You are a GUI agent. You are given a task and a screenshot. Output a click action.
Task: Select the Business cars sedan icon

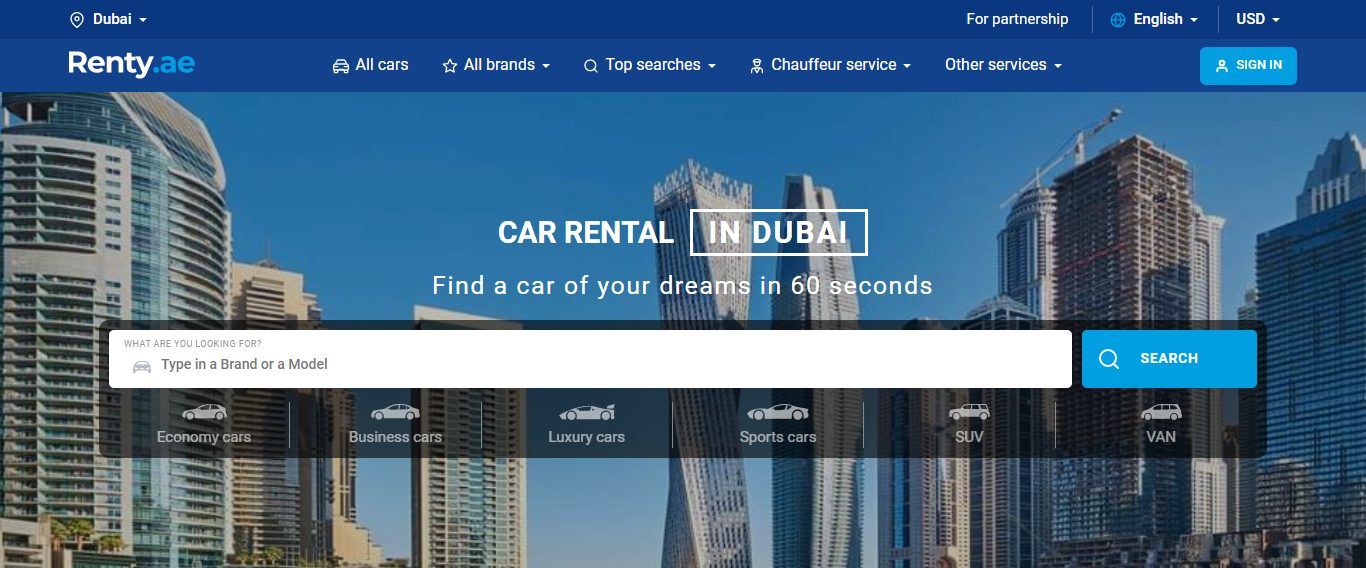tap(395, 412)
